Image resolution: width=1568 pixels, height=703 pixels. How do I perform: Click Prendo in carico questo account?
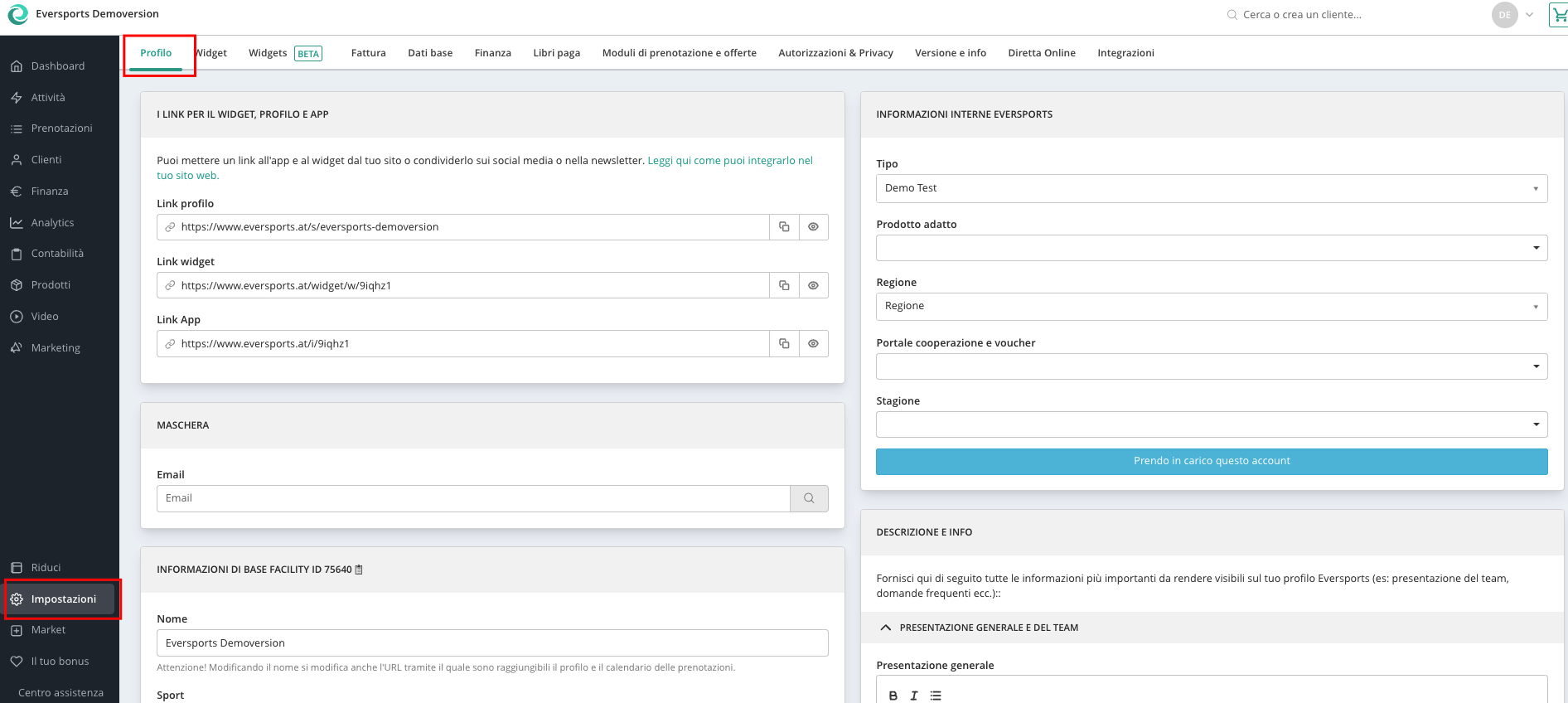[1212, 462]
